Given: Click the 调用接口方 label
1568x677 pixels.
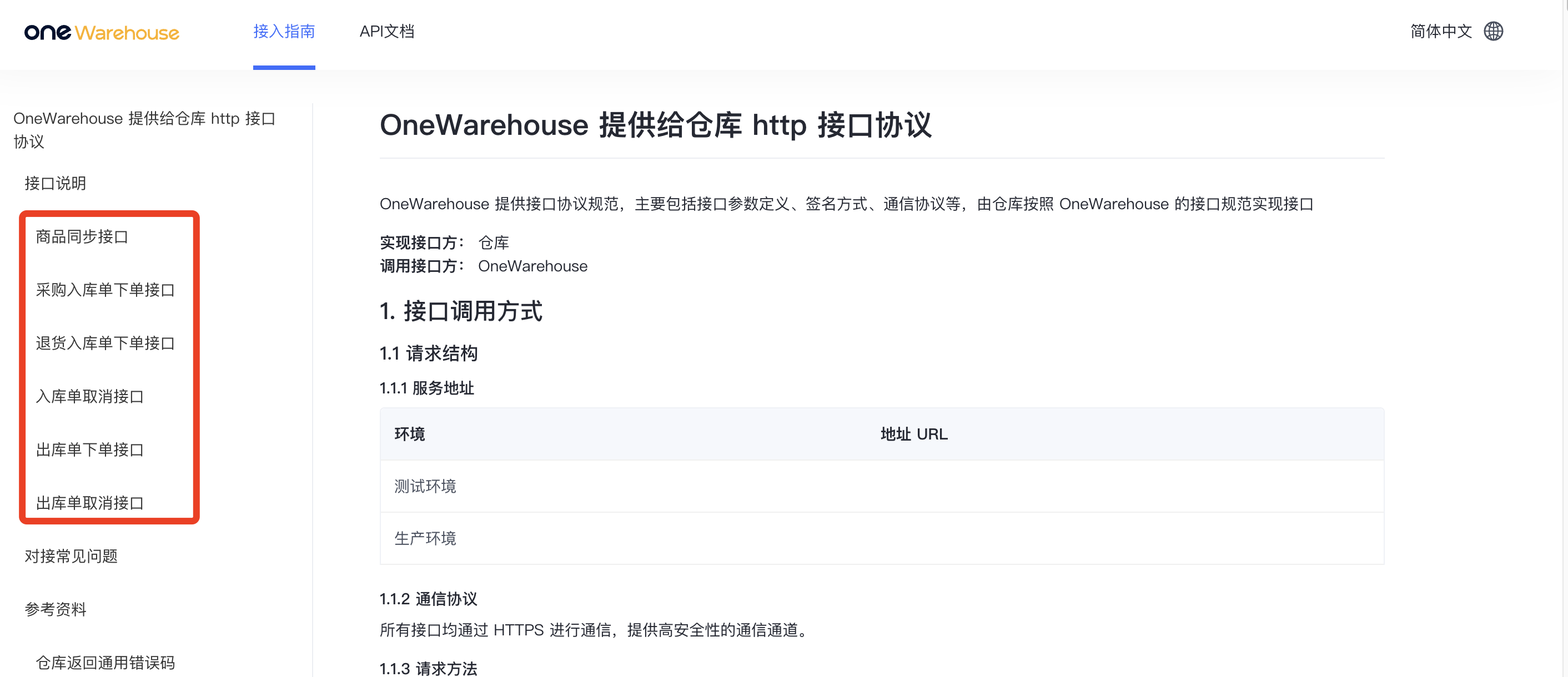Looking at the screenshot, I should (x=422, y=266).
